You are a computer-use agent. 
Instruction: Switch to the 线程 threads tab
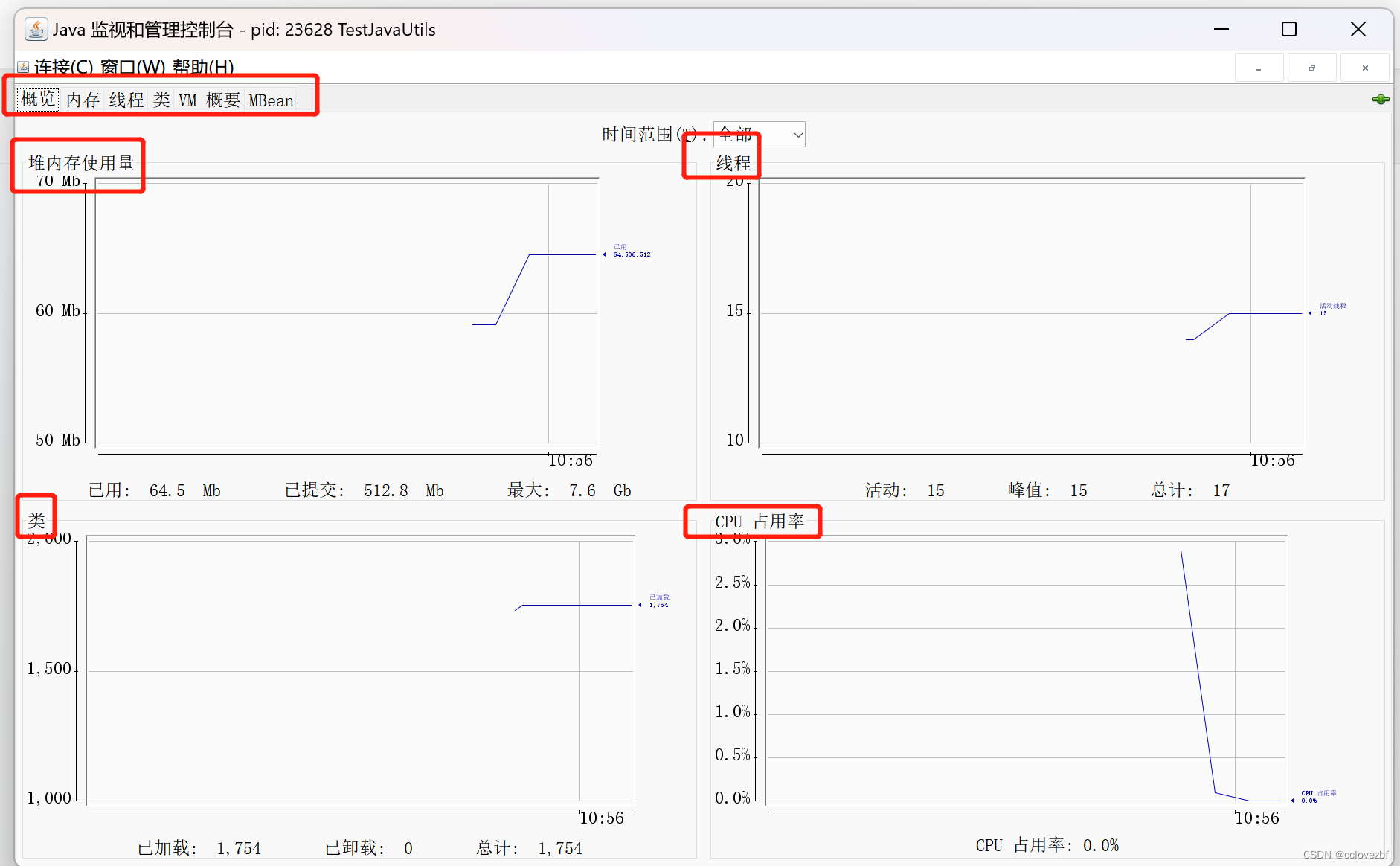[125, 100]
